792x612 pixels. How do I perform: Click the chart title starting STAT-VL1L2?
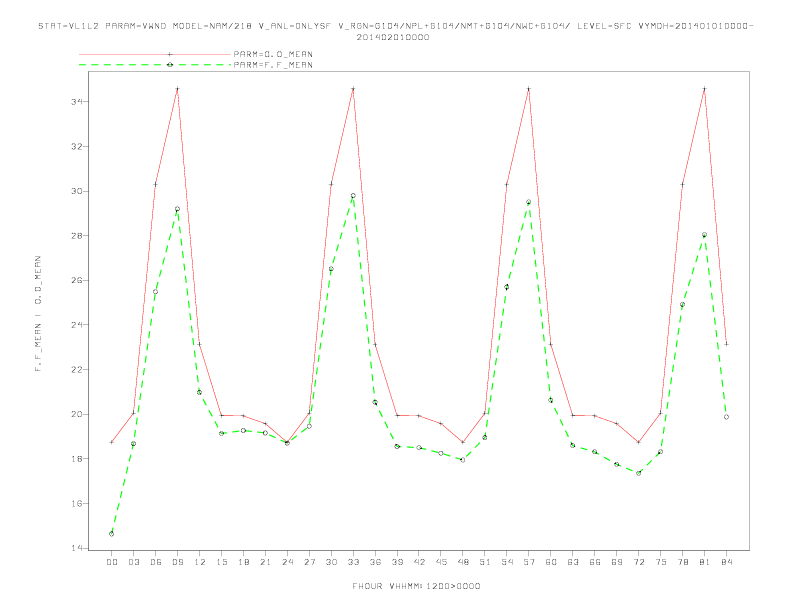click(x=395, y=26)
